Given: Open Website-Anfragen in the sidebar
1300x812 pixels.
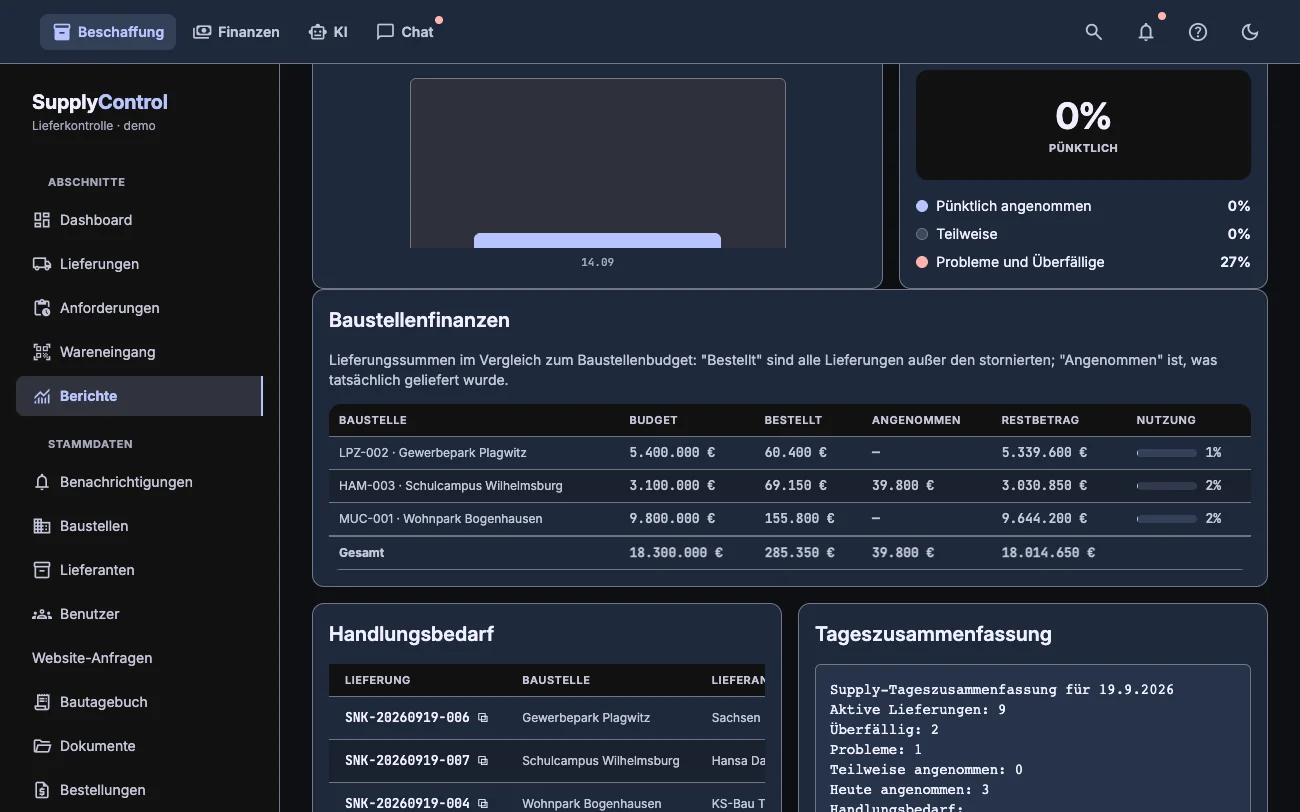Looking at the screenshot, I should click(92, 658).
